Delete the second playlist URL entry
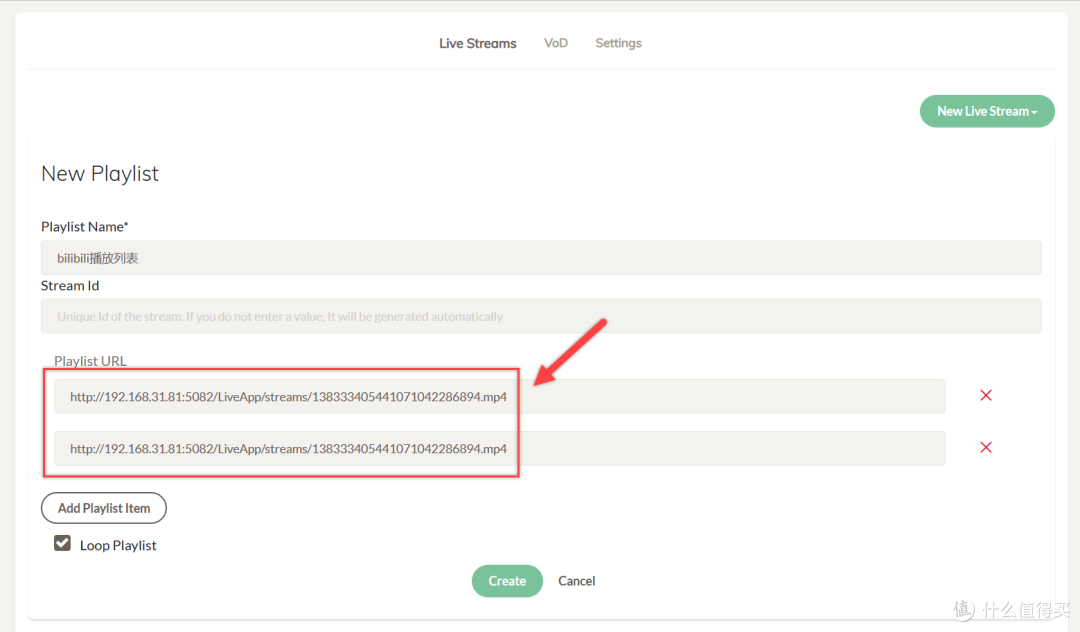The image size is (1080, 632). pos(985,448)
